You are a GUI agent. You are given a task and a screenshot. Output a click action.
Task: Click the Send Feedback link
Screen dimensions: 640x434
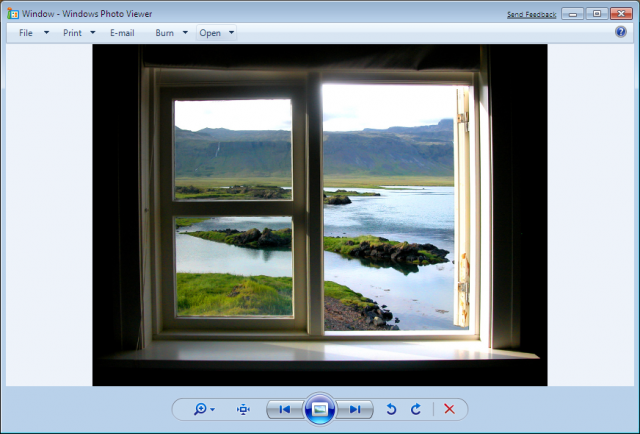[531, 15]
